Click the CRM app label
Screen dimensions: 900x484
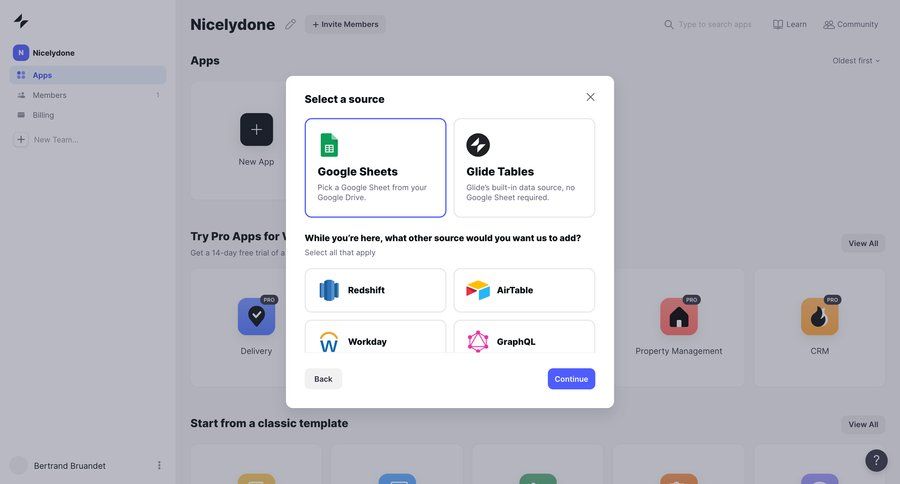click(820, 351)
